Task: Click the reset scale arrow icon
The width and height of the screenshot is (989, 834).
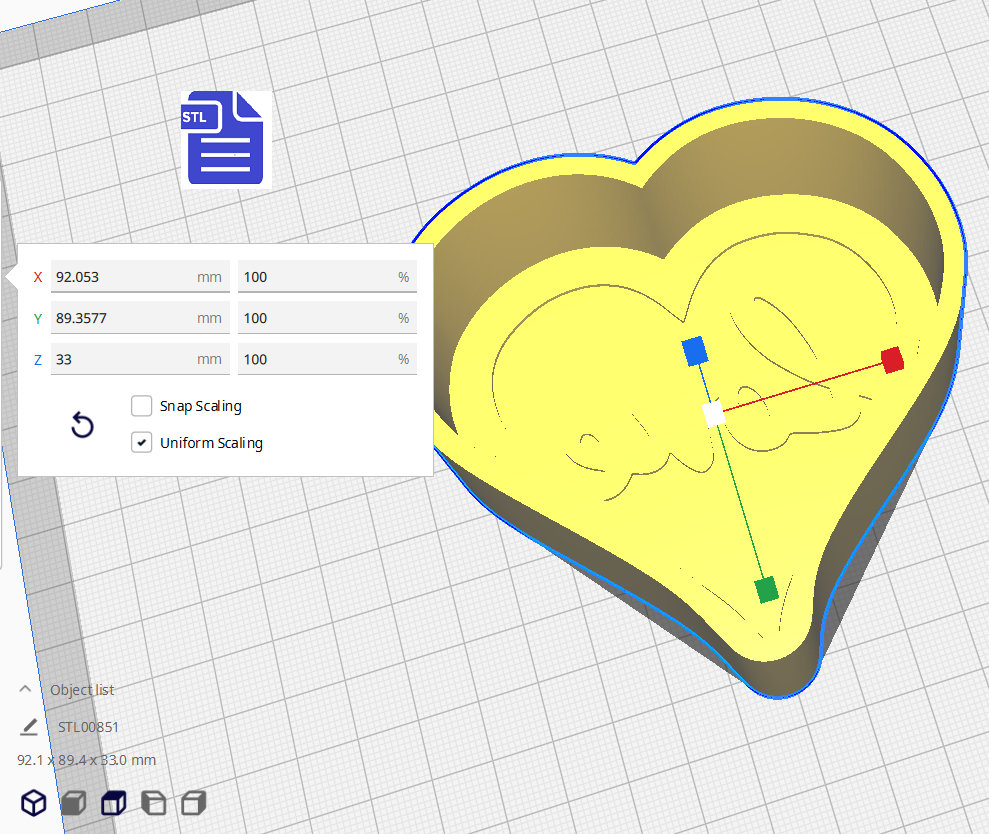Action: point(82,426)
